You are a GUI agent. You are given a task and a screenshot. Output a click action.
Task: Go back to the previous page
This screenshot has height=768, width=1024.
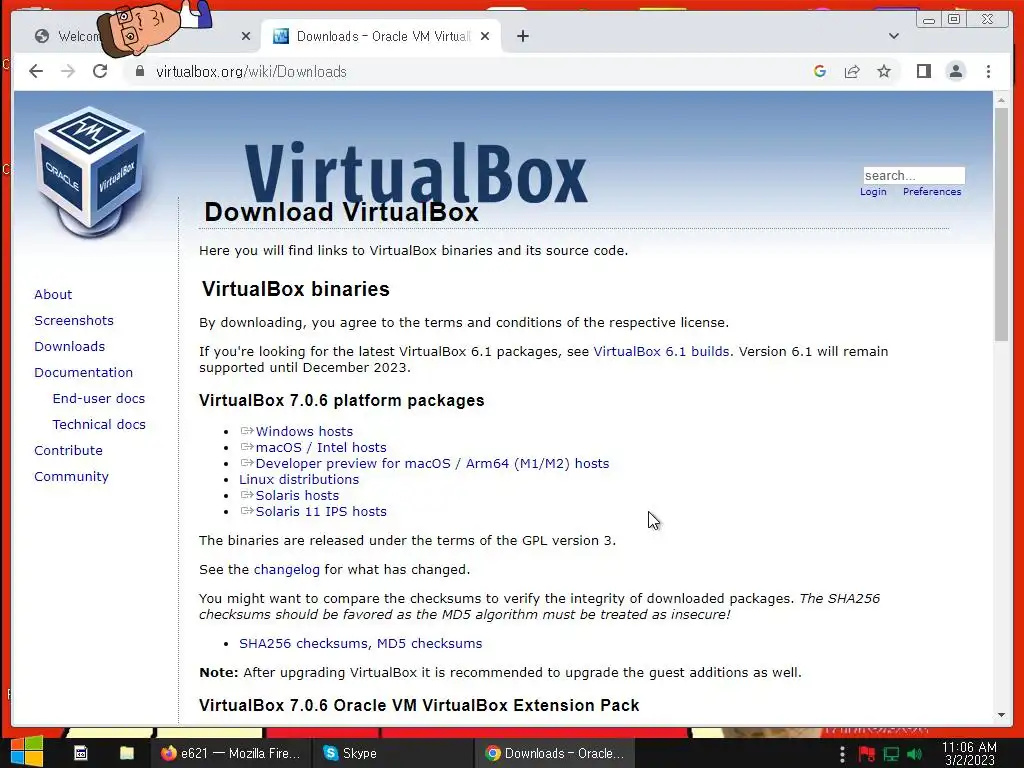pyautogui.click(x=36, y=71)
